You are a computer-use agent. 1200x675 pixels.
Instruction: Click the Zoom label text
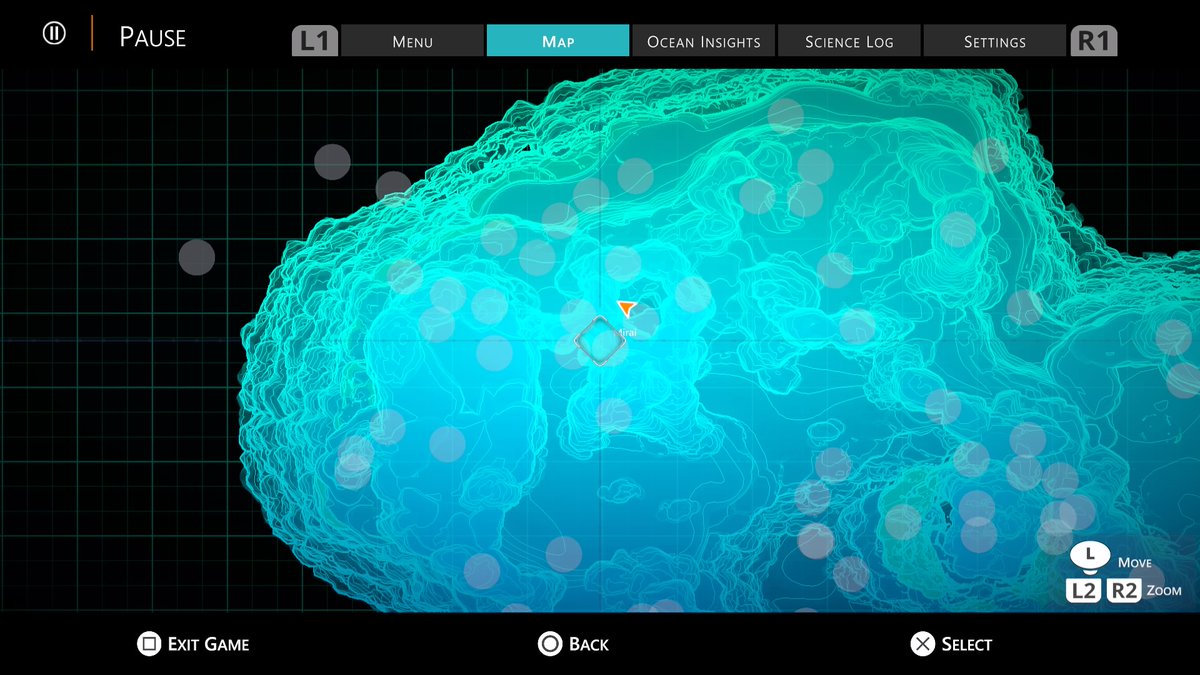(1164, 591)
